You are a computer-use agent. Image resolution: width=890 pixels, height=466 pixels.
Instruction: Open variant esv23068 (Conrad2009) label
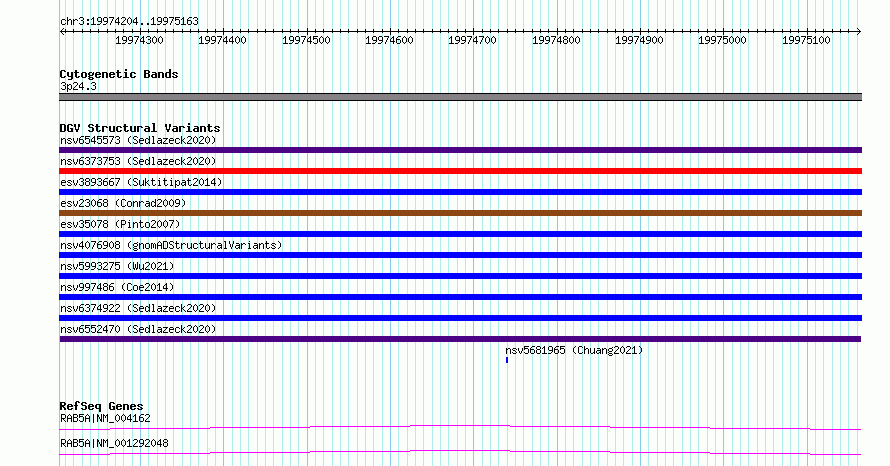click(123, 203)
